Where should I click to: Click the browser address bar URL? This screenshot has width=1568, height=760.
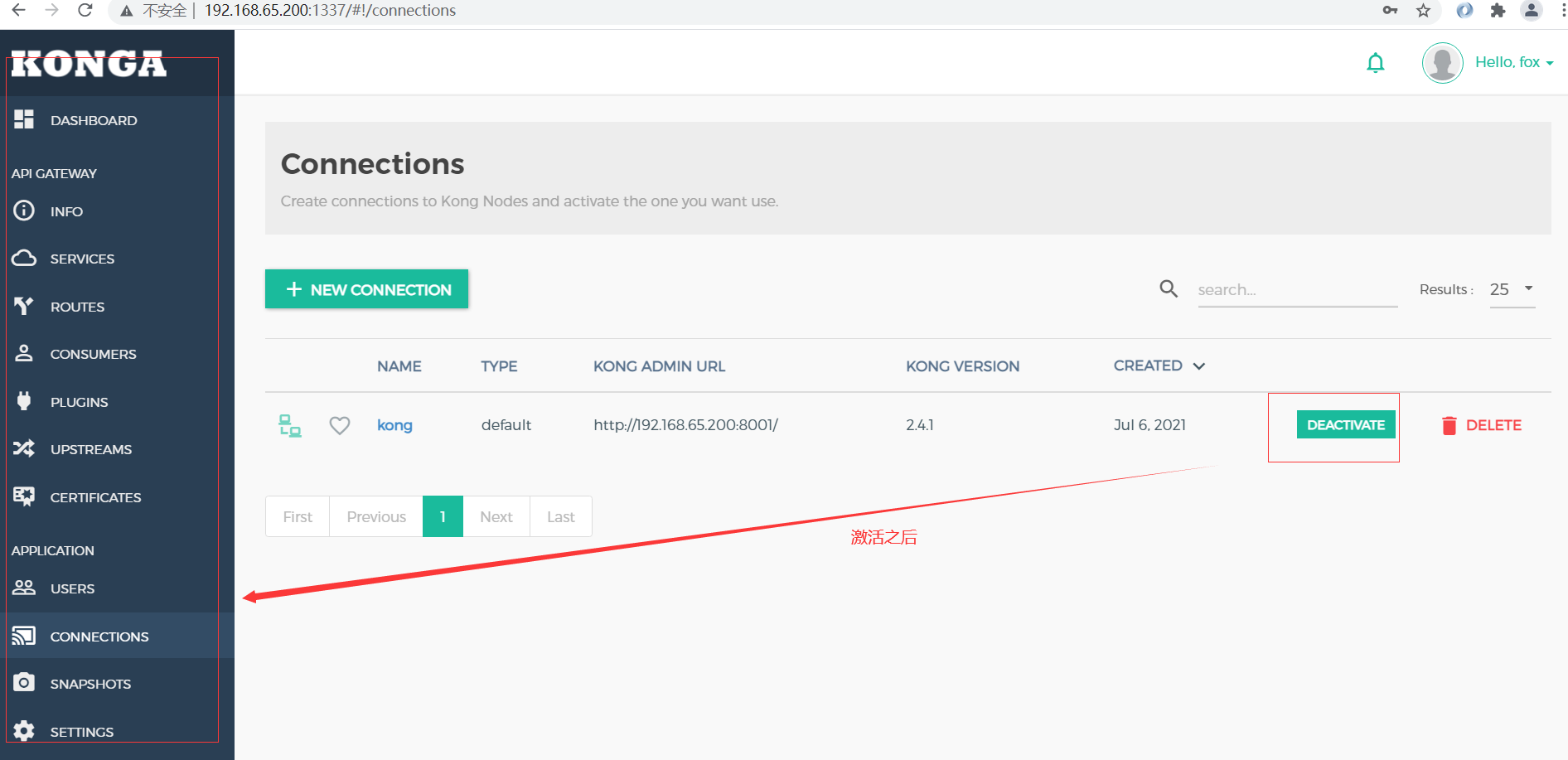click(x=330, y=10)
